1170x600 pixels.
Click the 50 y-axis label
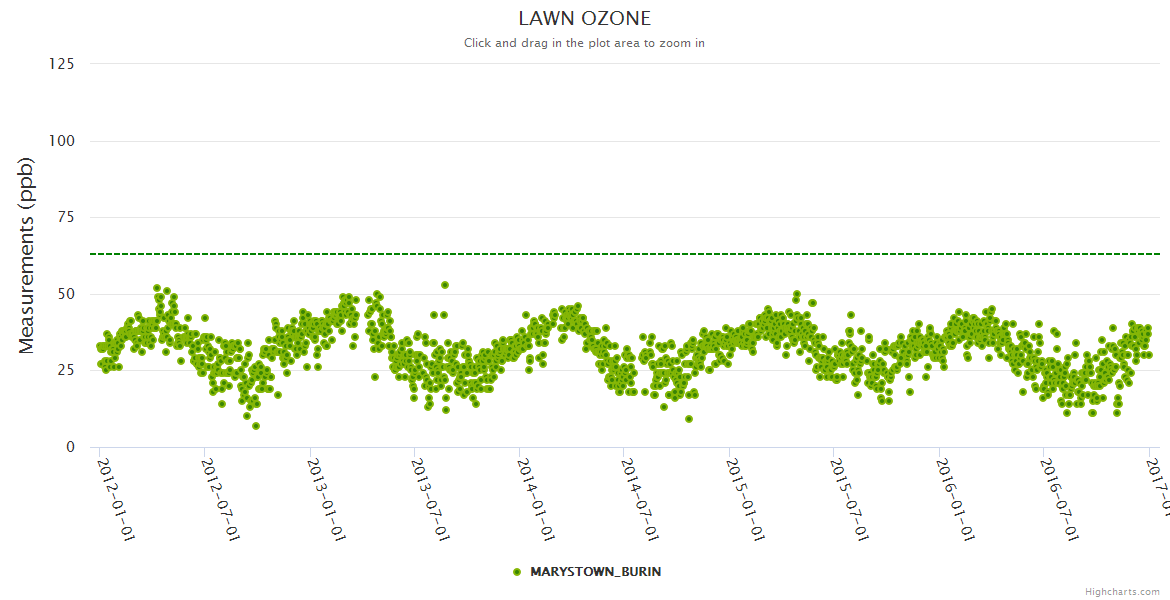tap(65, 294)
